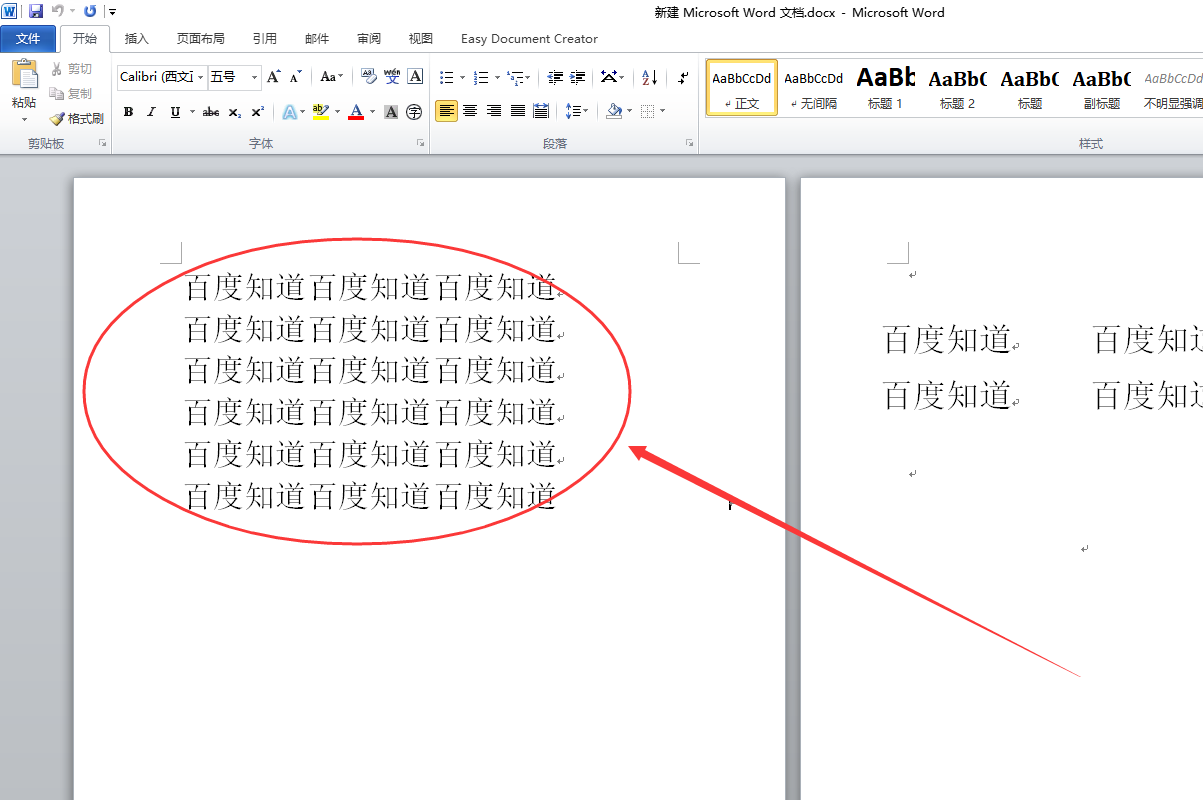Open the underline style dropdown arrow
Viewport: 1203px width, 800px height.
tap(191, 112)
